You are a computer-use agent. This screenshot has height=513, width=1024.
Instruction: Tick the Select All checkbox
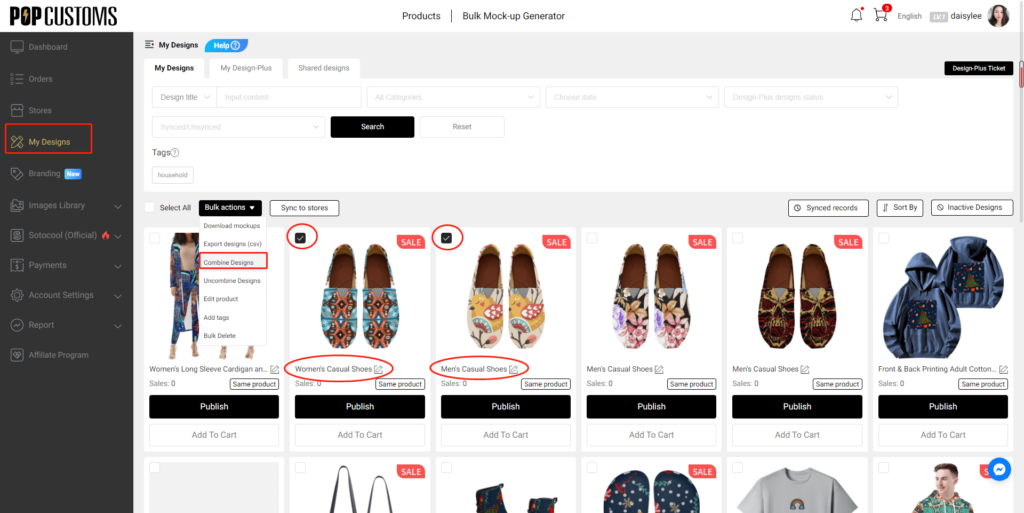coord(150,208)
